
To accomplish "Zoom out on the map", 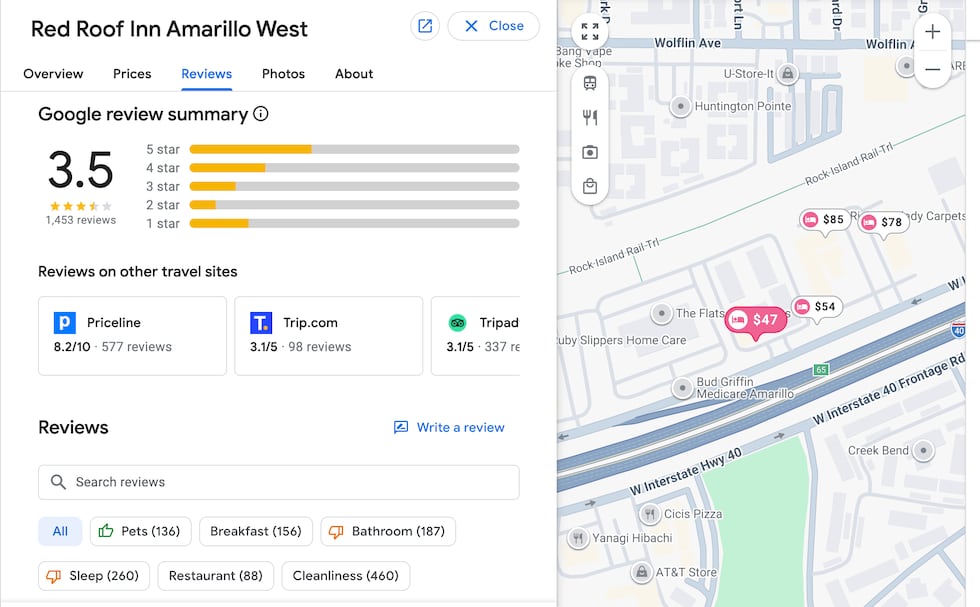I will click(x=932, y=69).
